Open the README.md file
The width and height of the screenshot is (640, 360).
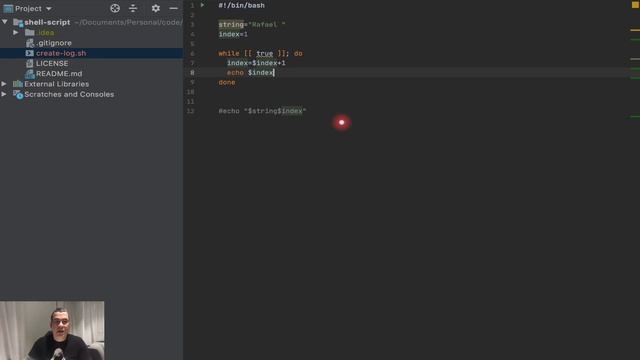tap(59, 74)
